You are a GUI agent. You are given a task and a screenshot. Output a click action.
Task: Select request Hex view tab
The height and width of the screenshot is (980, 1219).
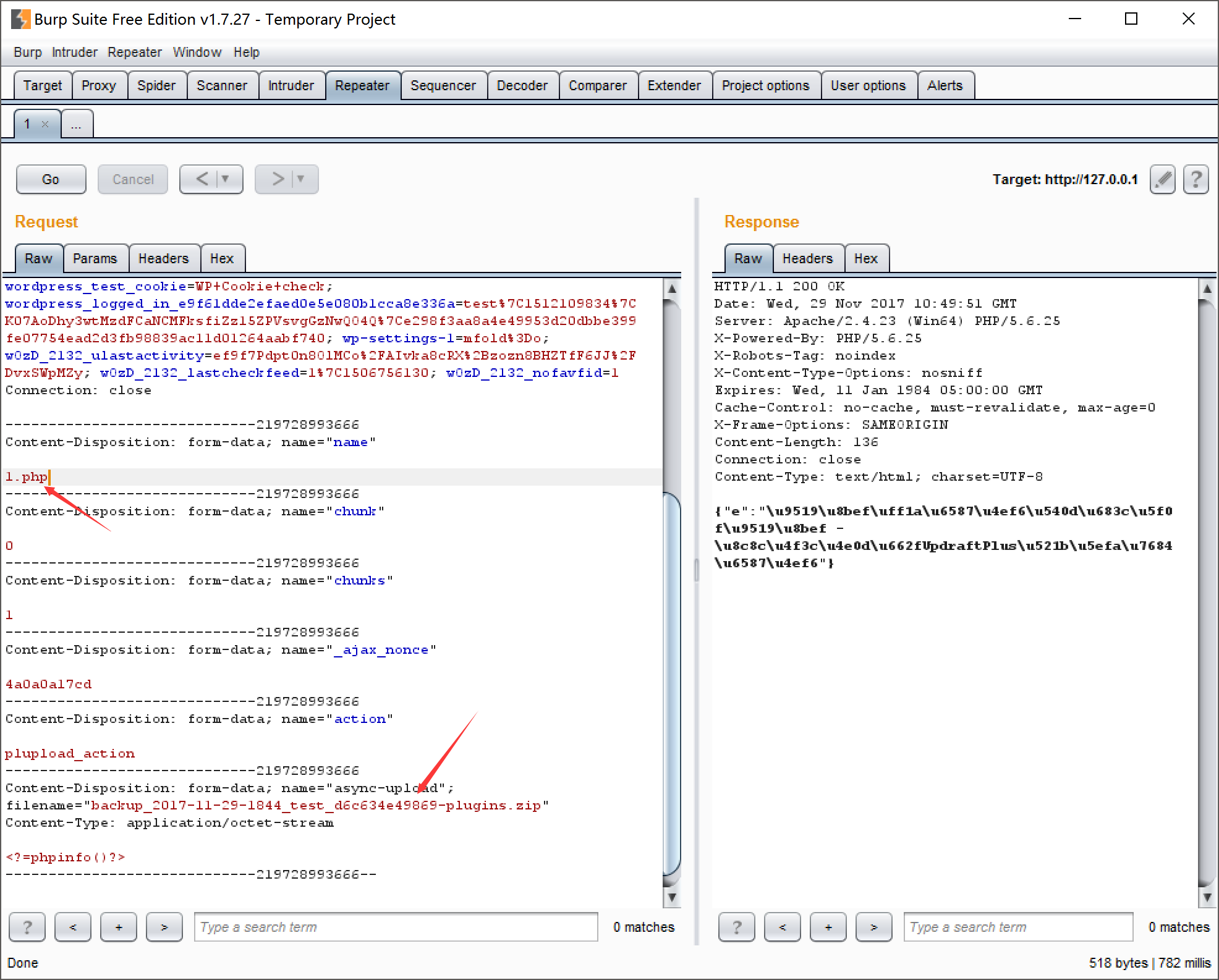pos(222,258)
